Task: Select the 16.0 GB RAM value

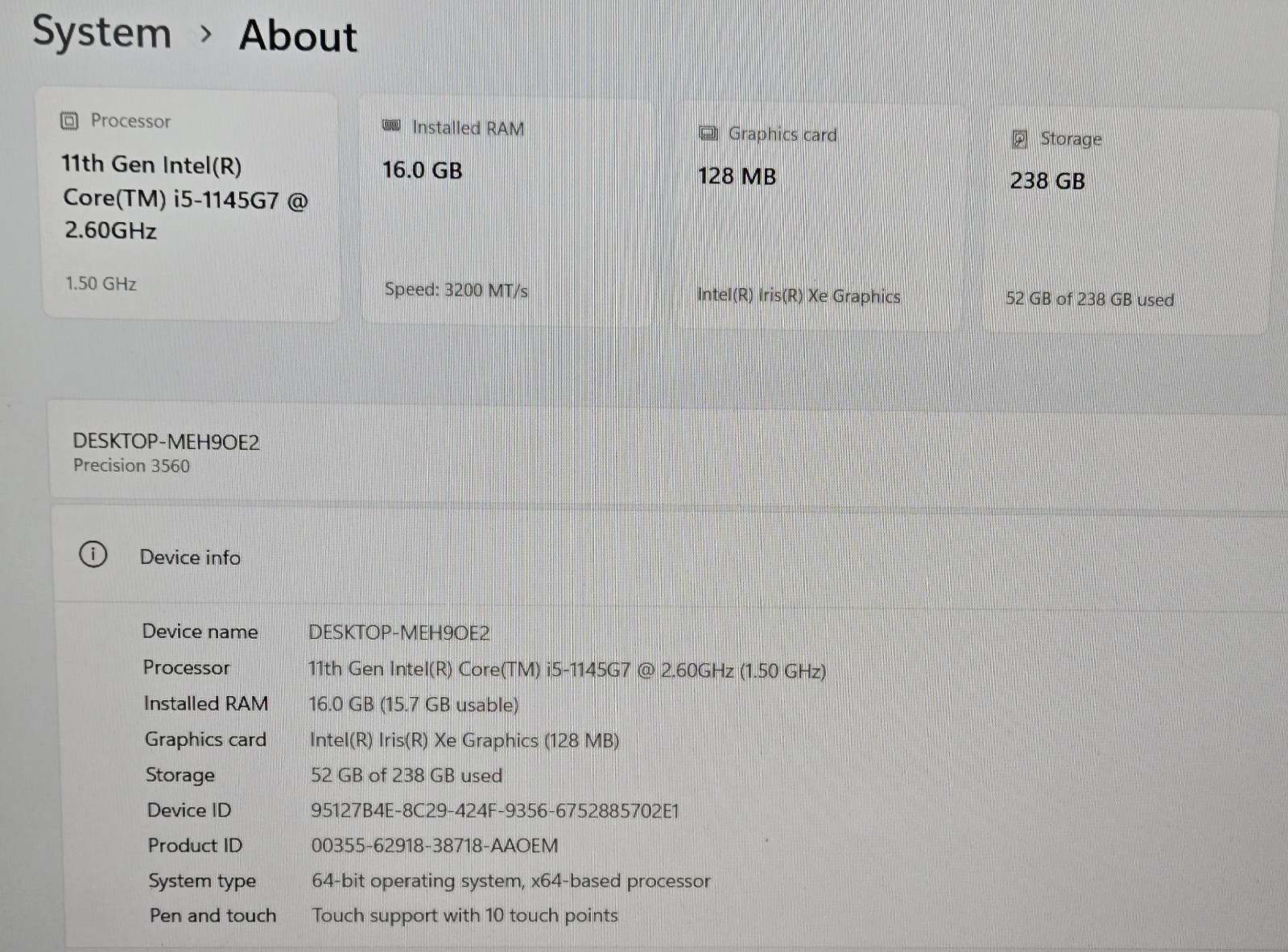Action: [423, 171]
